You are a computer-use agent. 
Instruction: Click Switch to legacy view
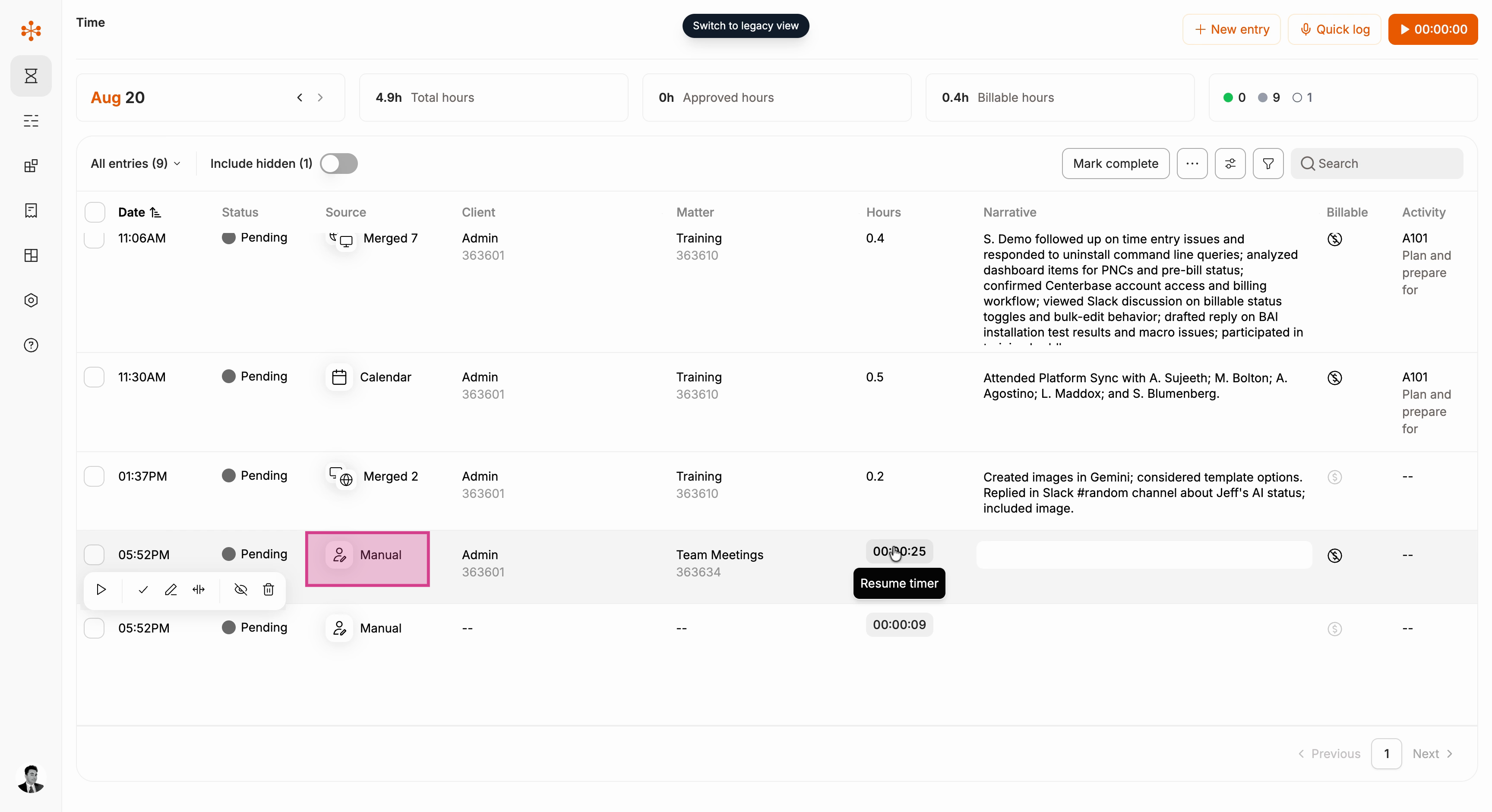746,25
